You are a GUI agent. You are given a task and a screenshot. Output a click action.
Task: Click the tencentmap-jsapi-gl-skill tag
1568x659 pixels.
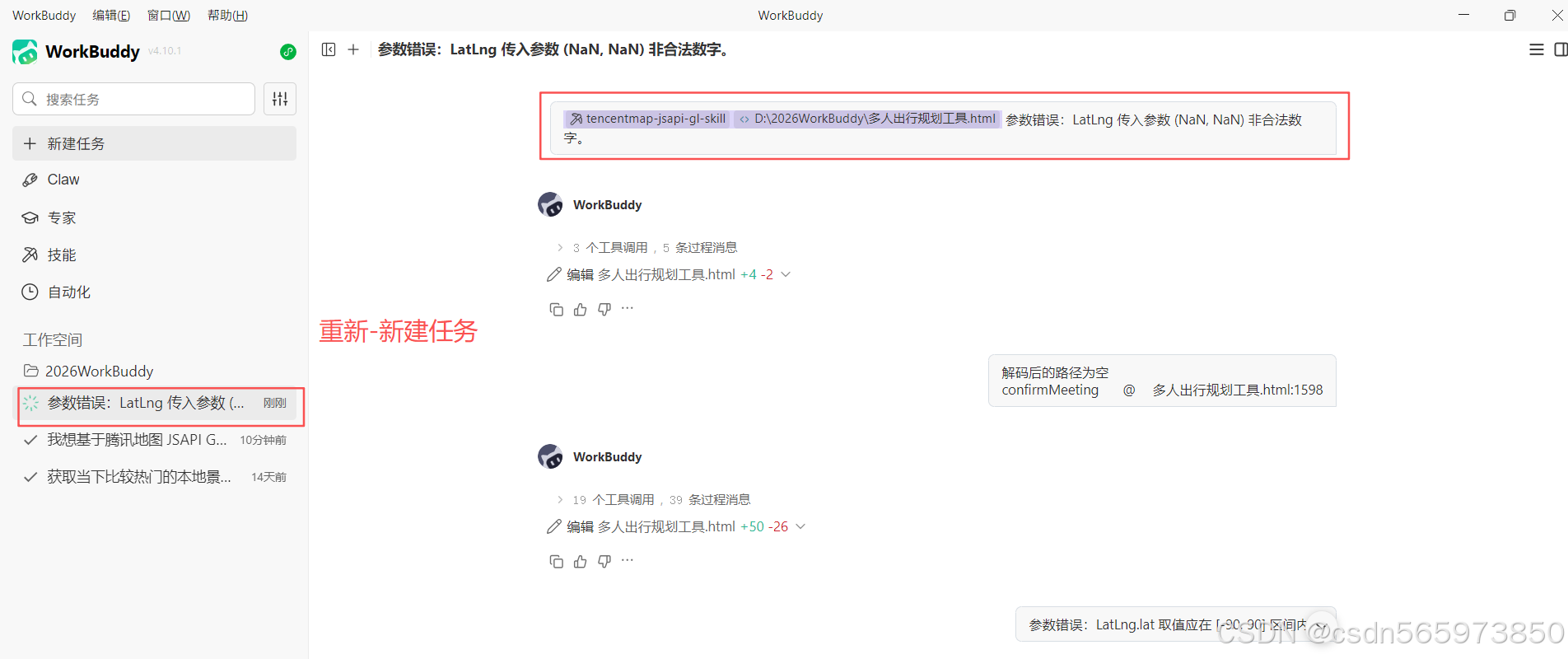pyautogui.click(x=647, y=119)
